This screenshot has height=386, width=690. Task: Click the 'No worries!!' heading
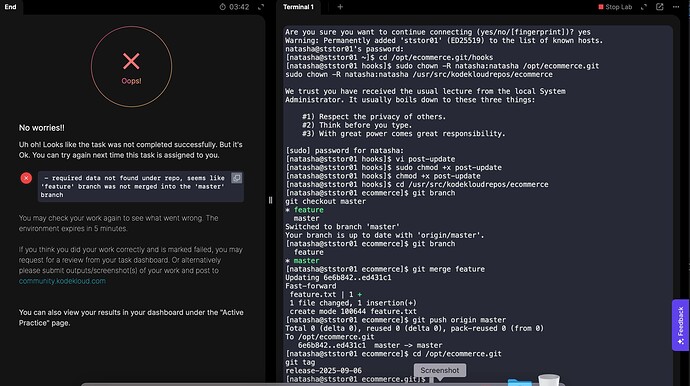point(41,128)
